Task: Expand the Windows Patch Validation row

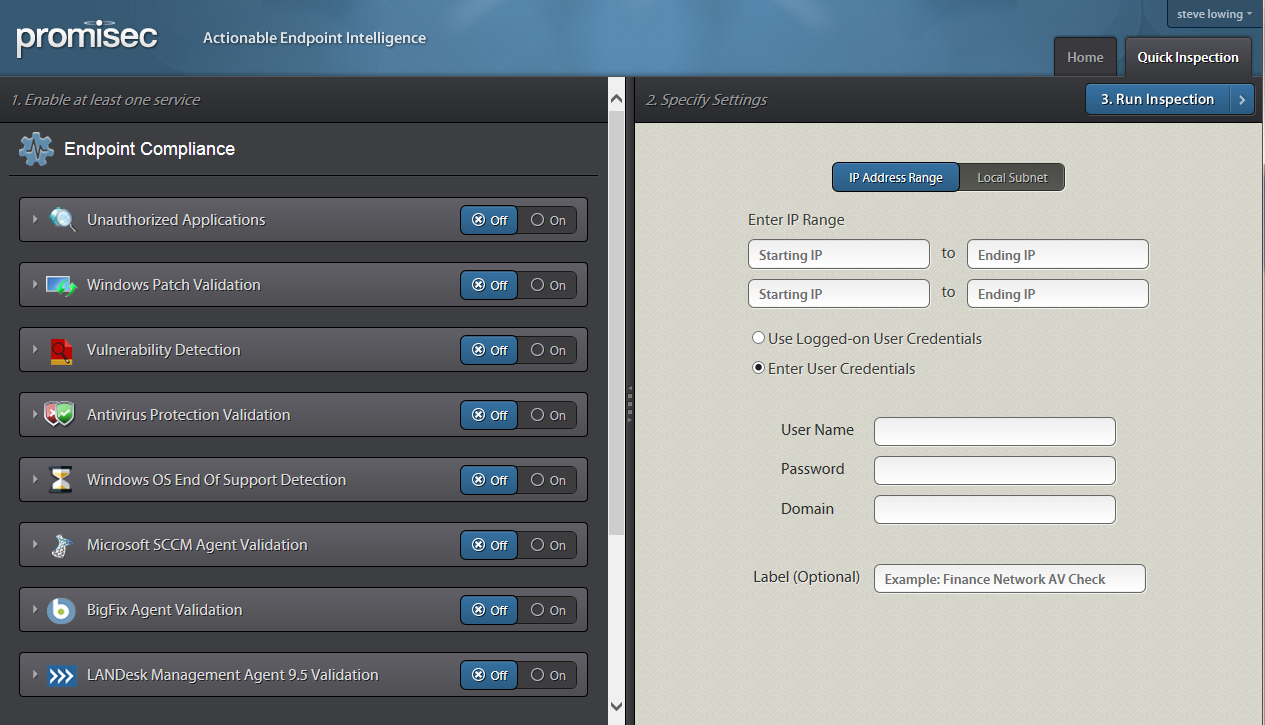Action: click(35, 284)
